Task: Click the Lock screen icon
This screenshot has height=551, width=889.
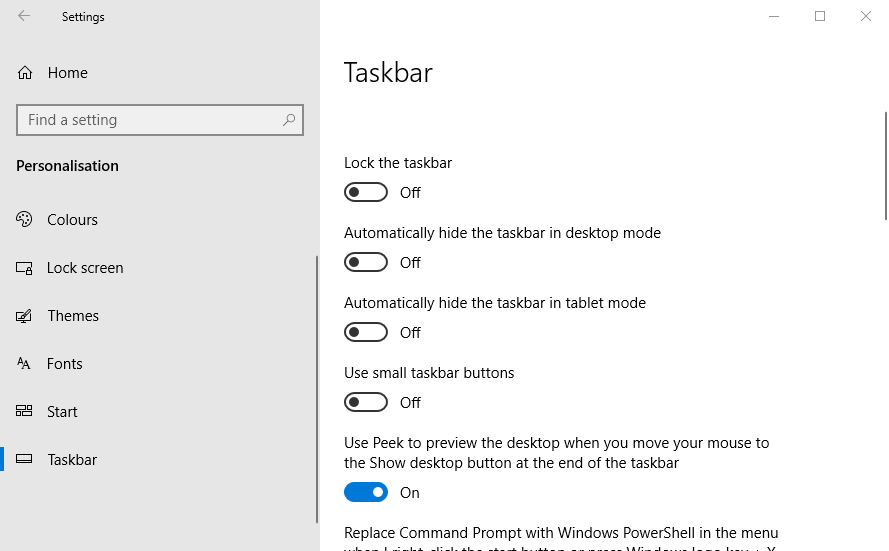Action: pyautogui.click(x=24, y=268)
